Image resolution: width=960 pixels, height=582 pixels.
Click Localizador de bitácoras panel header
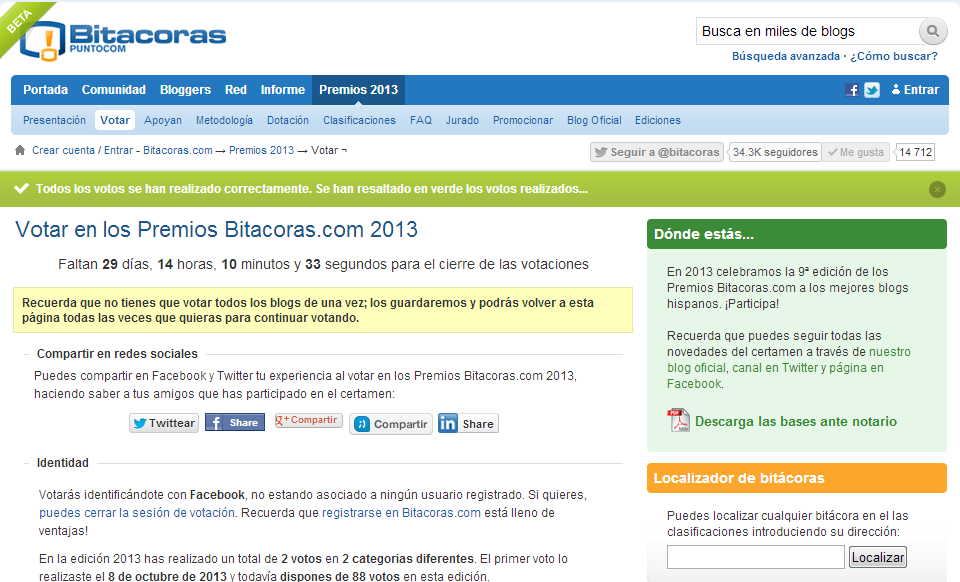click(797, 478)
